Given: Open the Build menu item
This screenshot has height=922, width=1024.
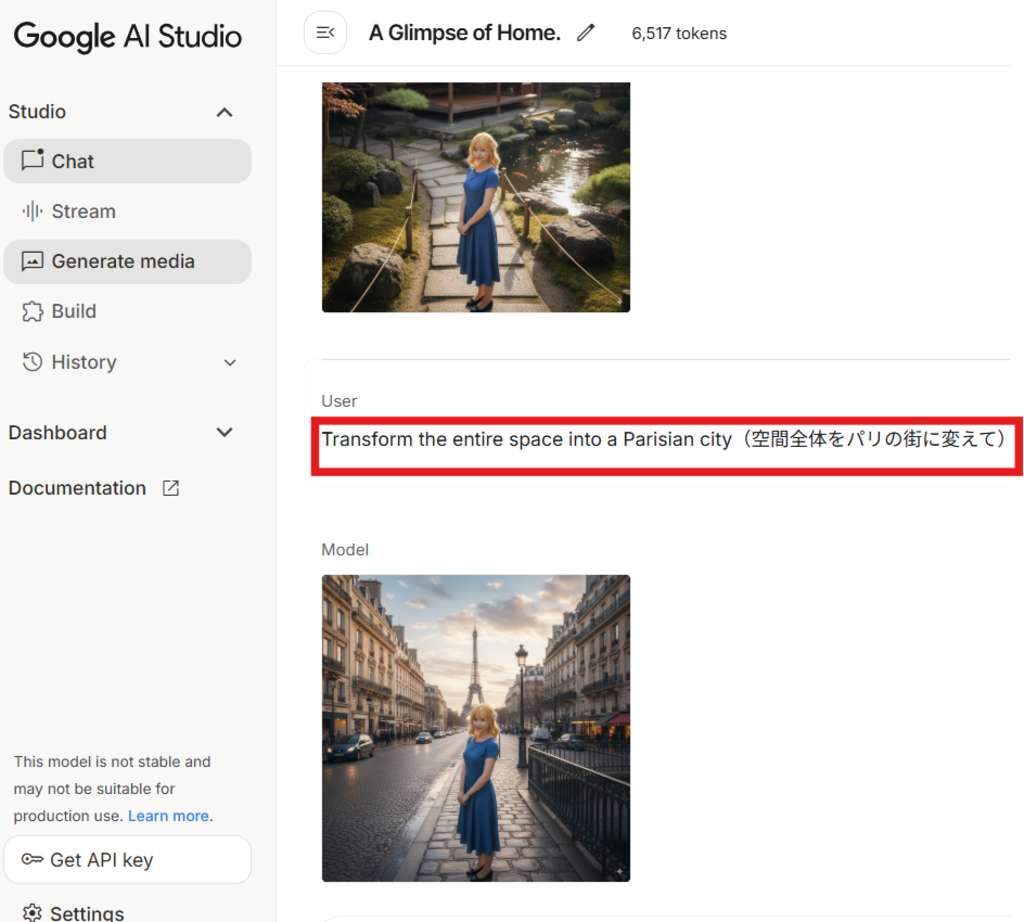Looking at the screenshot, I should pyautogui.click(x=127, y=311).
